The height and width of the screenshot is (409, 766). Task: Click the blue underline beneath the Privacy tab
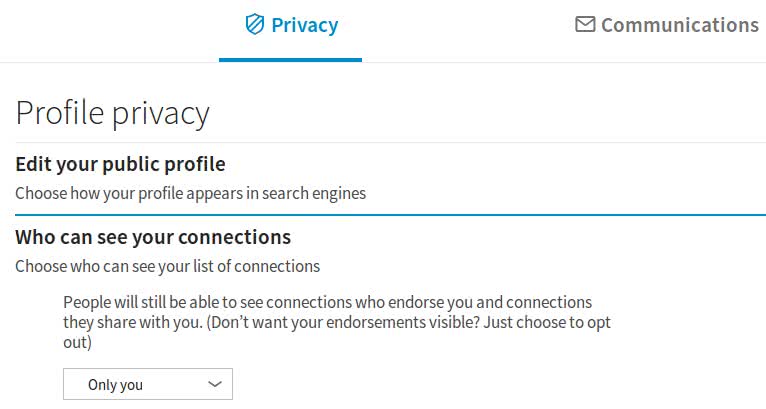tap(290, 60)
